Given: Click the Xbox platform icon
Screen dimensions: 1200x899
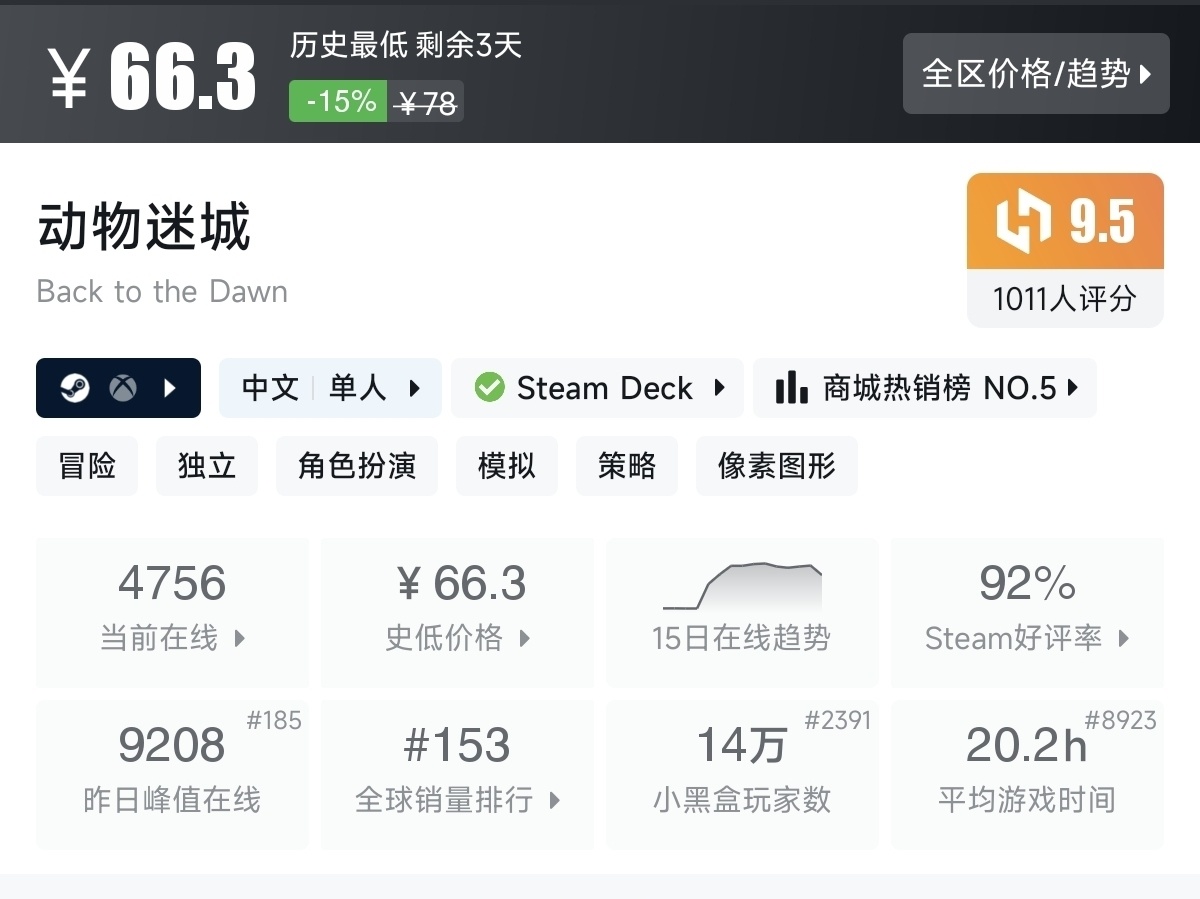Looking at the screenshot, I should click(x=123, y=388).
